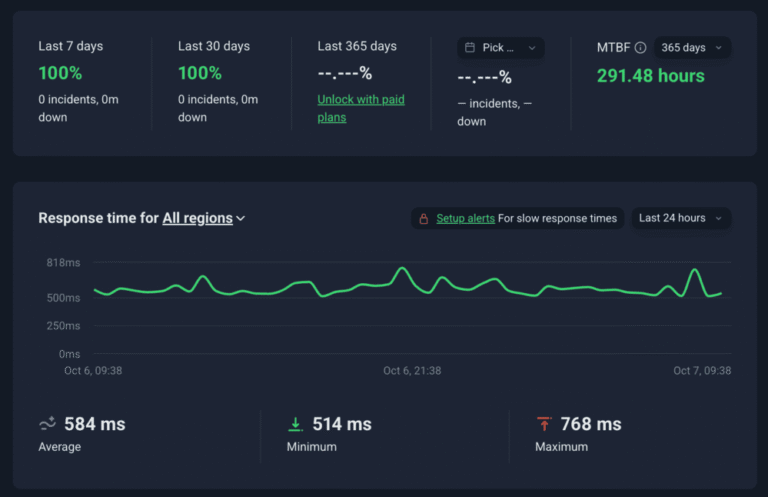Screen dimensions: 768x497
Task: Click the Oct 6, 09:38 time label
Action: (93, 371)
